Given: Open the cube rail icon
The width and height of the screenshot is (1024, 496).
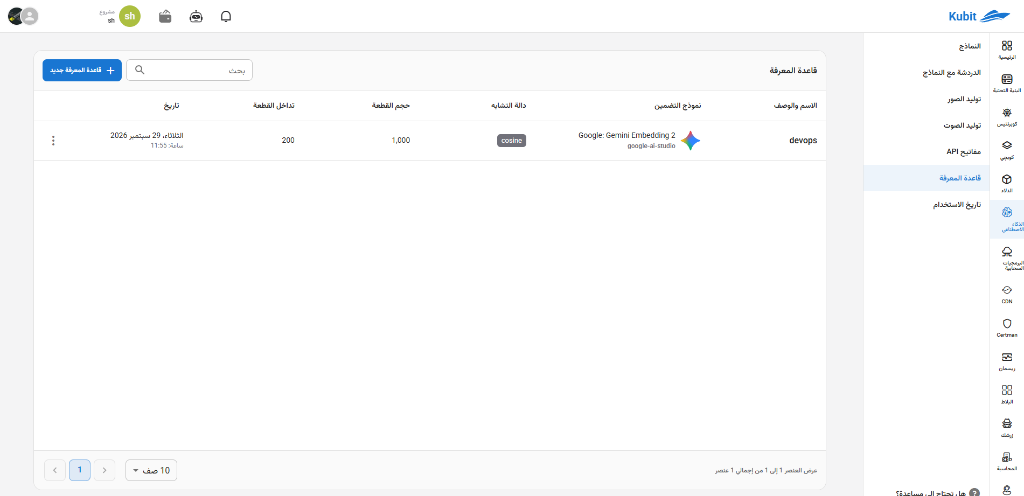Looking at the screenshot, I should pos(1006,183).
